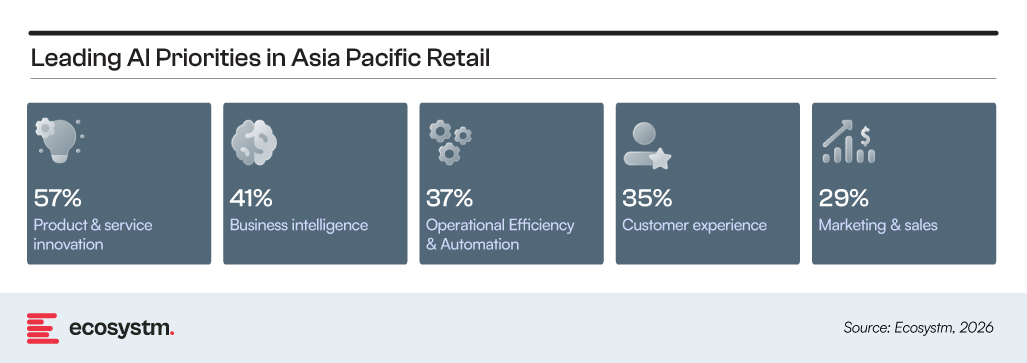This screenshot has width=1027, height=363.
Task: Click the Marketing & sales card background
Action: (904, 183)
